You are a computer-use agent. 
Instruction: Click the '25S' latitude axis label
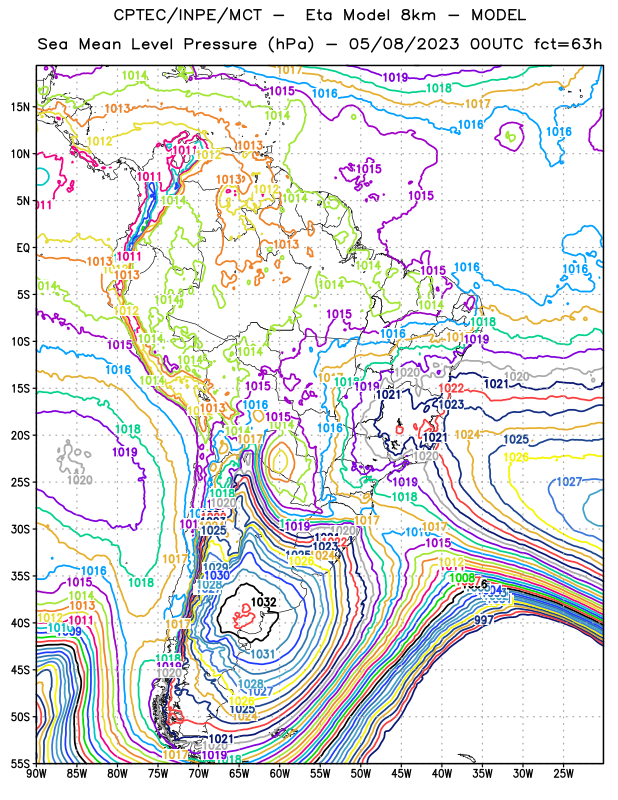20,482
